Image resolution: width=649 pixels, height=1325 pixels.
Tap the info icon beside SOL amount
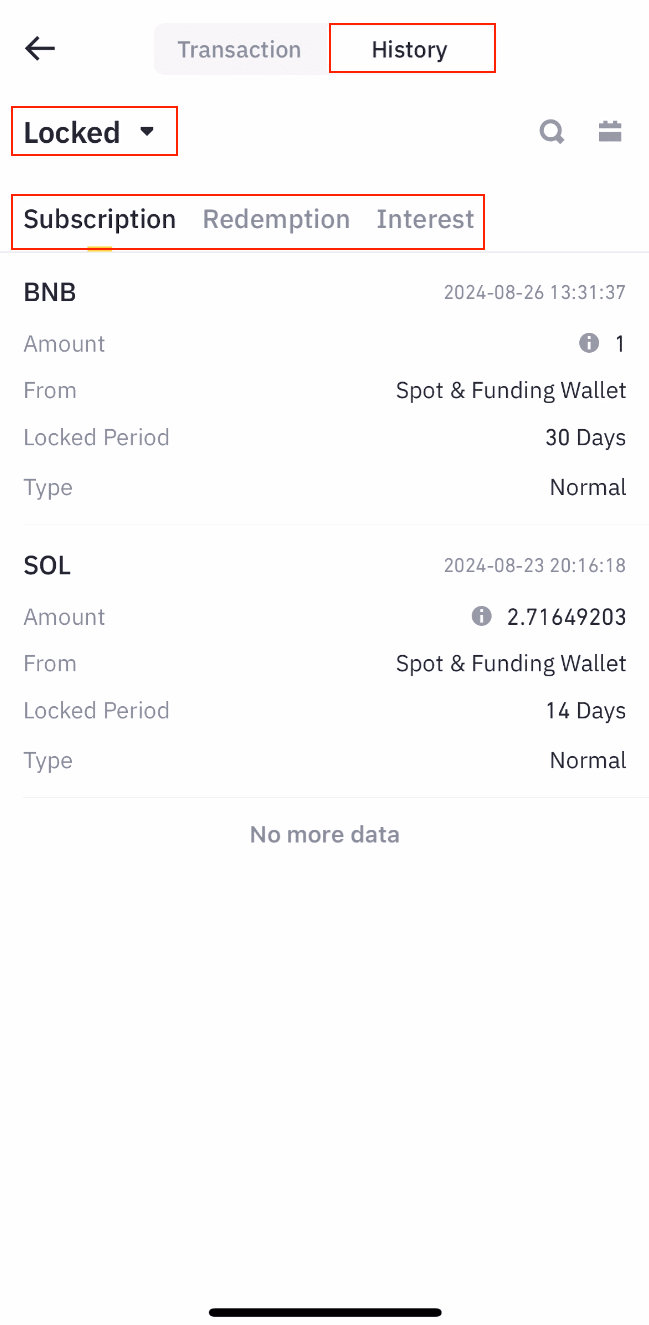[481, 616]
